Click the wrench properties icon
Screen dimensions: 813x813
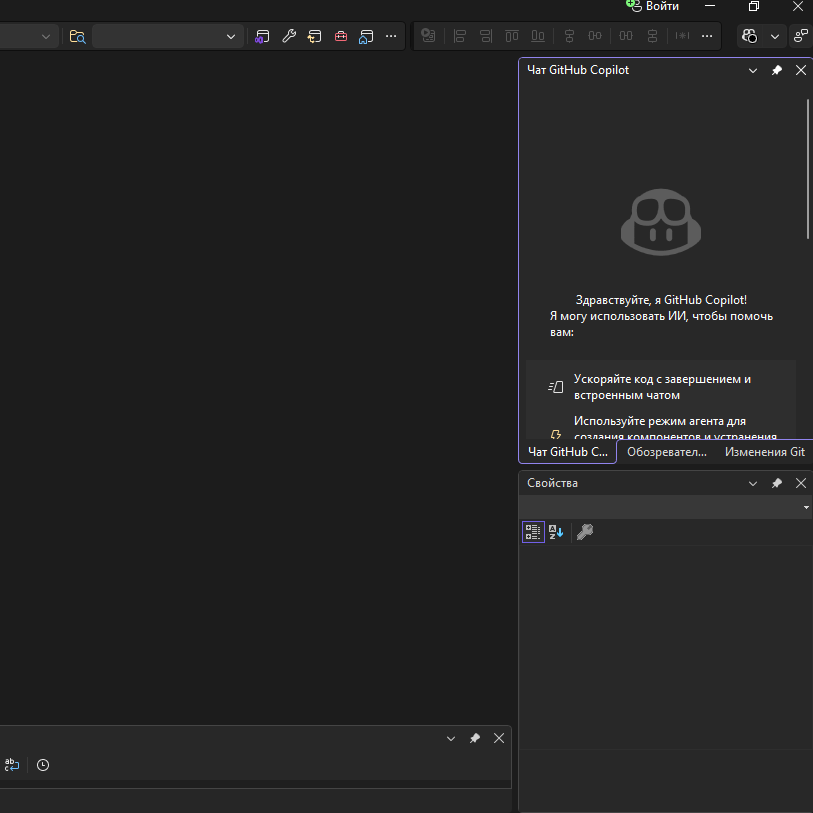pos(289,36)
